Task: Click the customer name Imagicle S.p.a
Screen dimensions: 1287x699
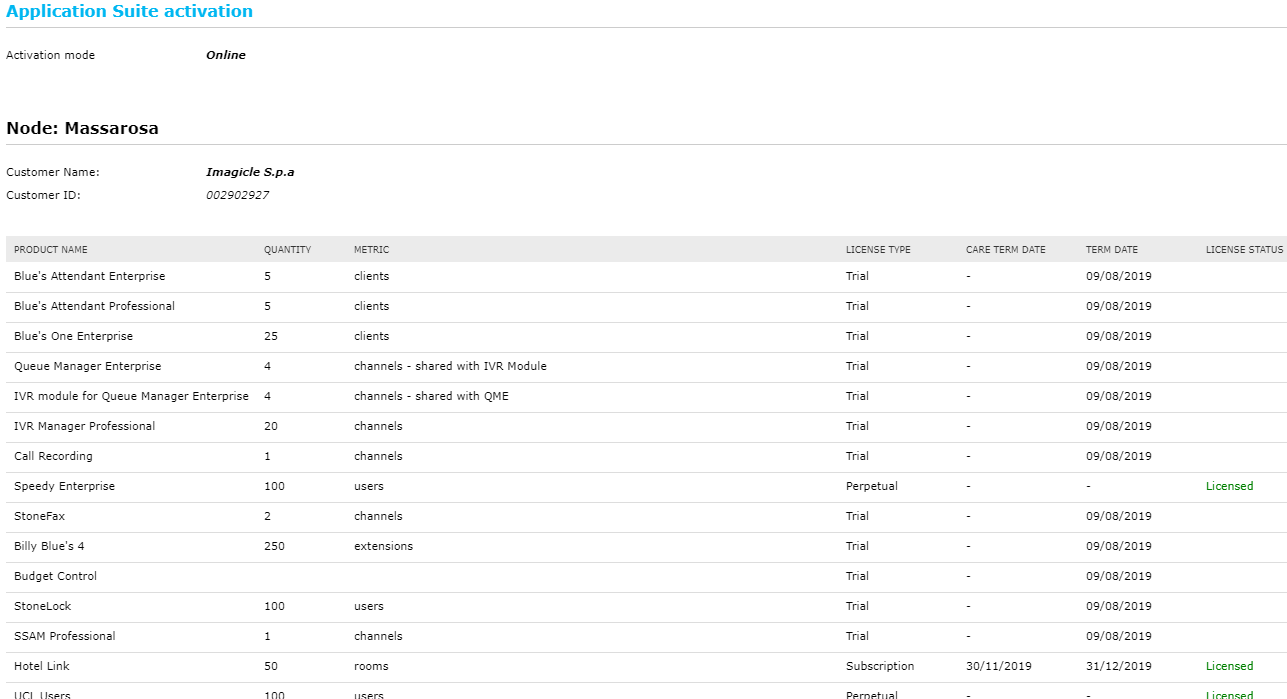Action: coord(249,172)
